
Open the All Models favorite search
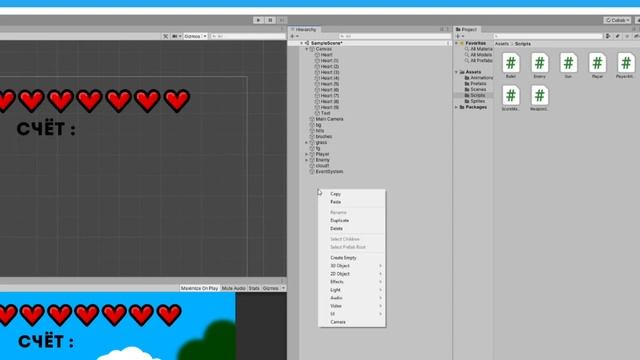coord(478,55)
